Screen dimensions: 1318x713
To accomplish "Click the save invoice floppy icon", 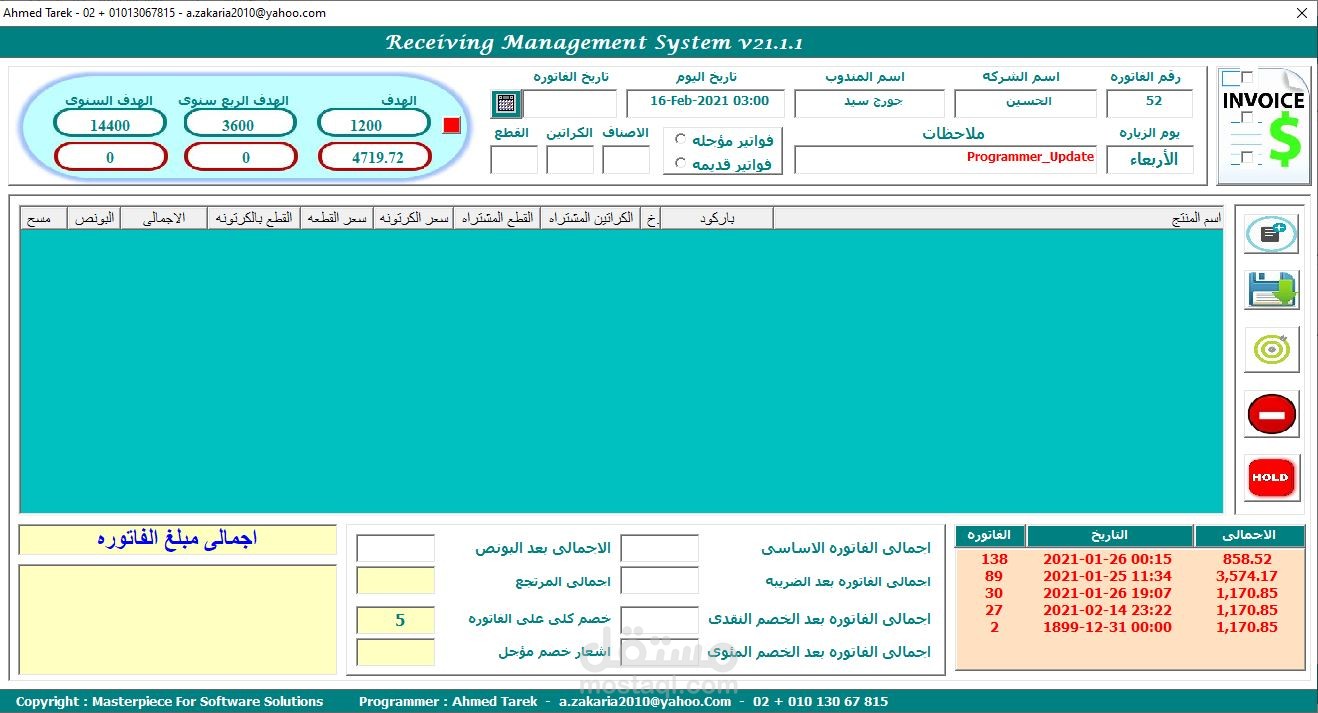I will (1271, 290).
